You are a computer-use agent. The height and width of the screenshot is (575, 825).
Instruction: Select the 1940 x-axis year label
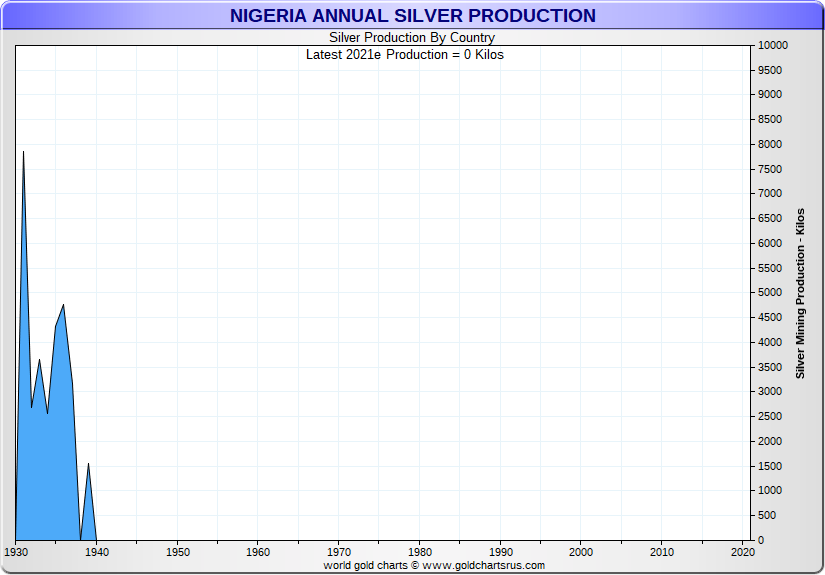[x=97, y=551]
